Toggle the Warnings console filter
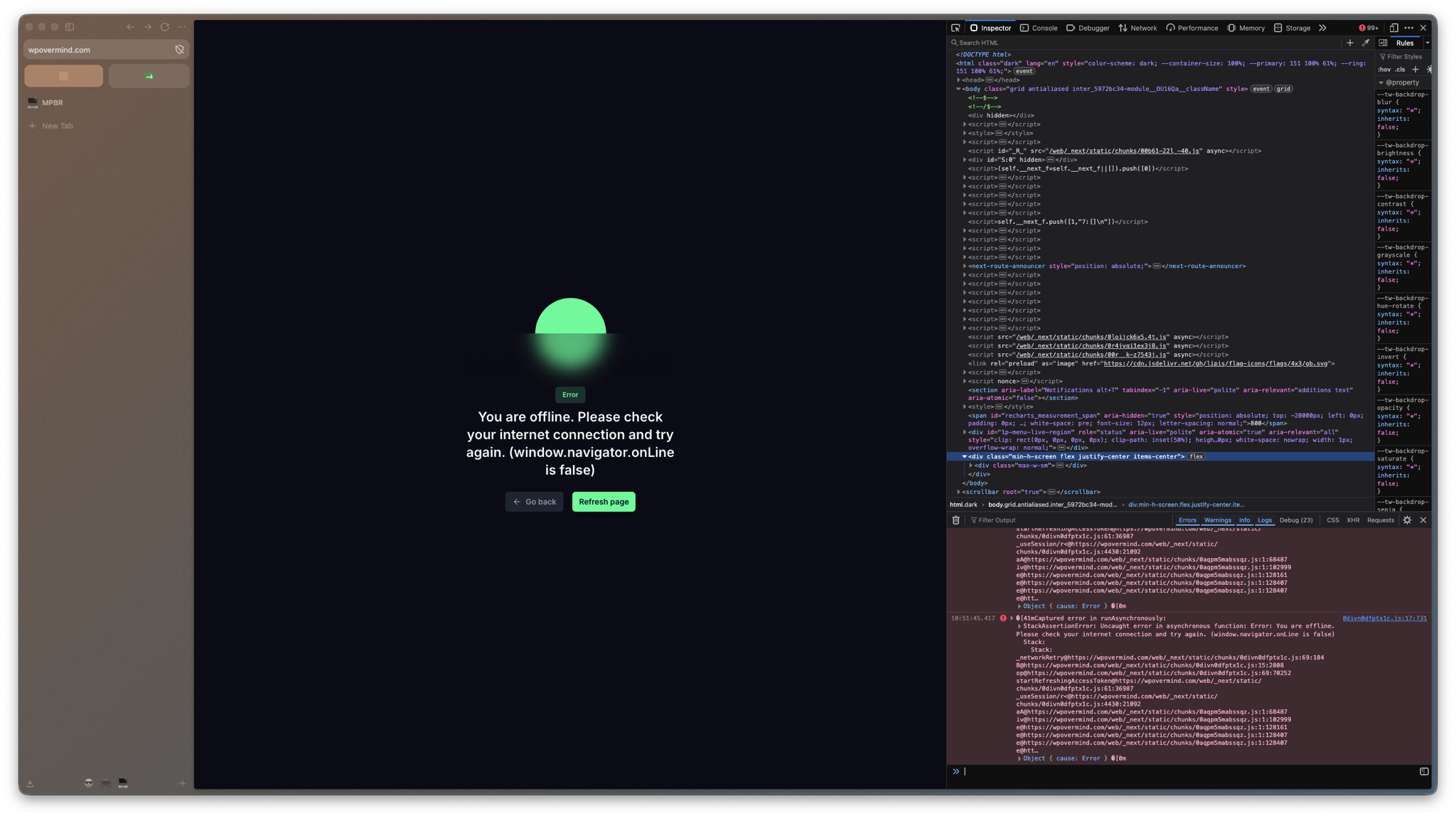 pyautogui.click(x=1217, y=520)
